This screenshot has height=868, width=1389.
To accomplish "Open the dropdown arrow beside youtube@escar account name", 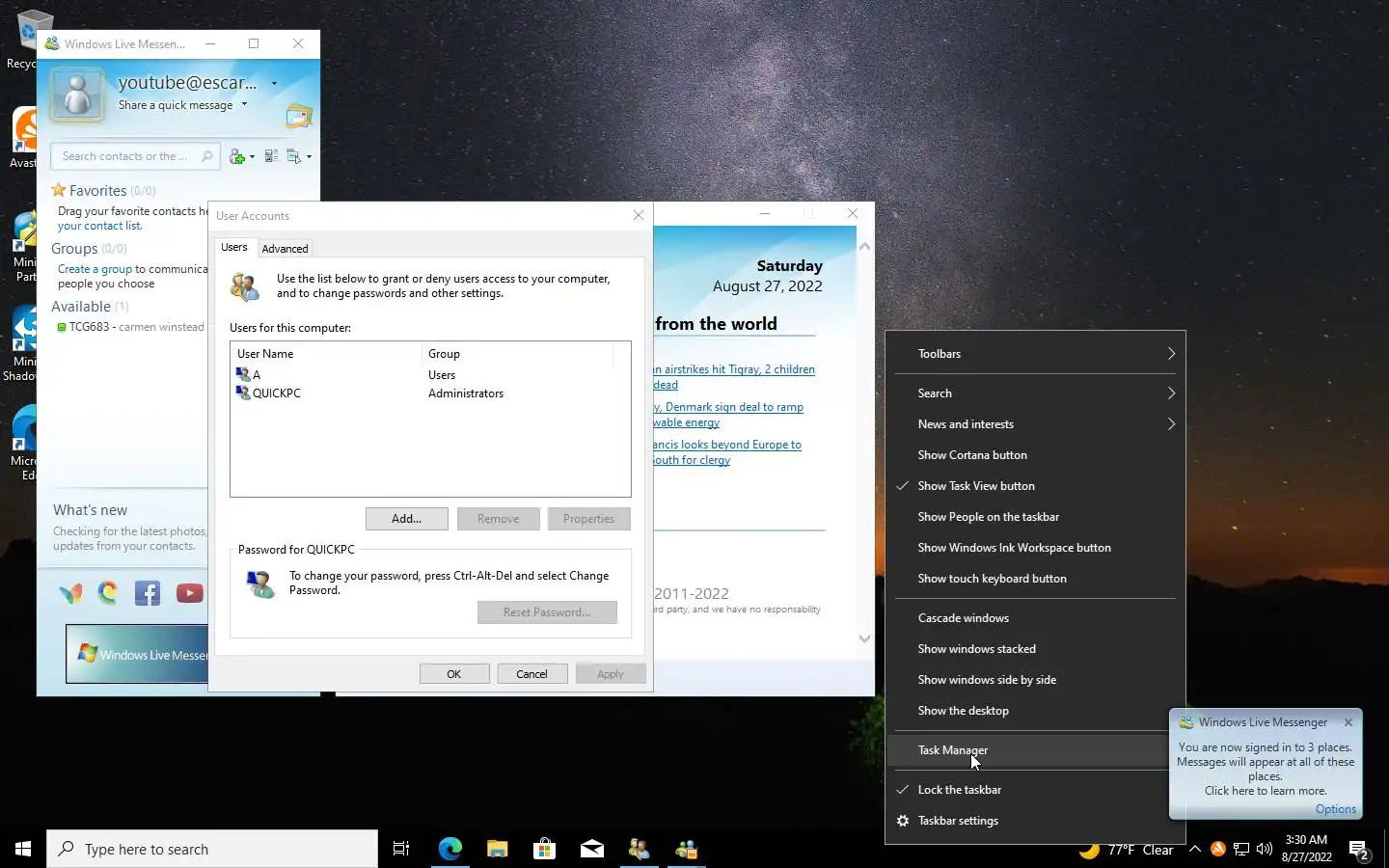I will (x=274, y=84).
